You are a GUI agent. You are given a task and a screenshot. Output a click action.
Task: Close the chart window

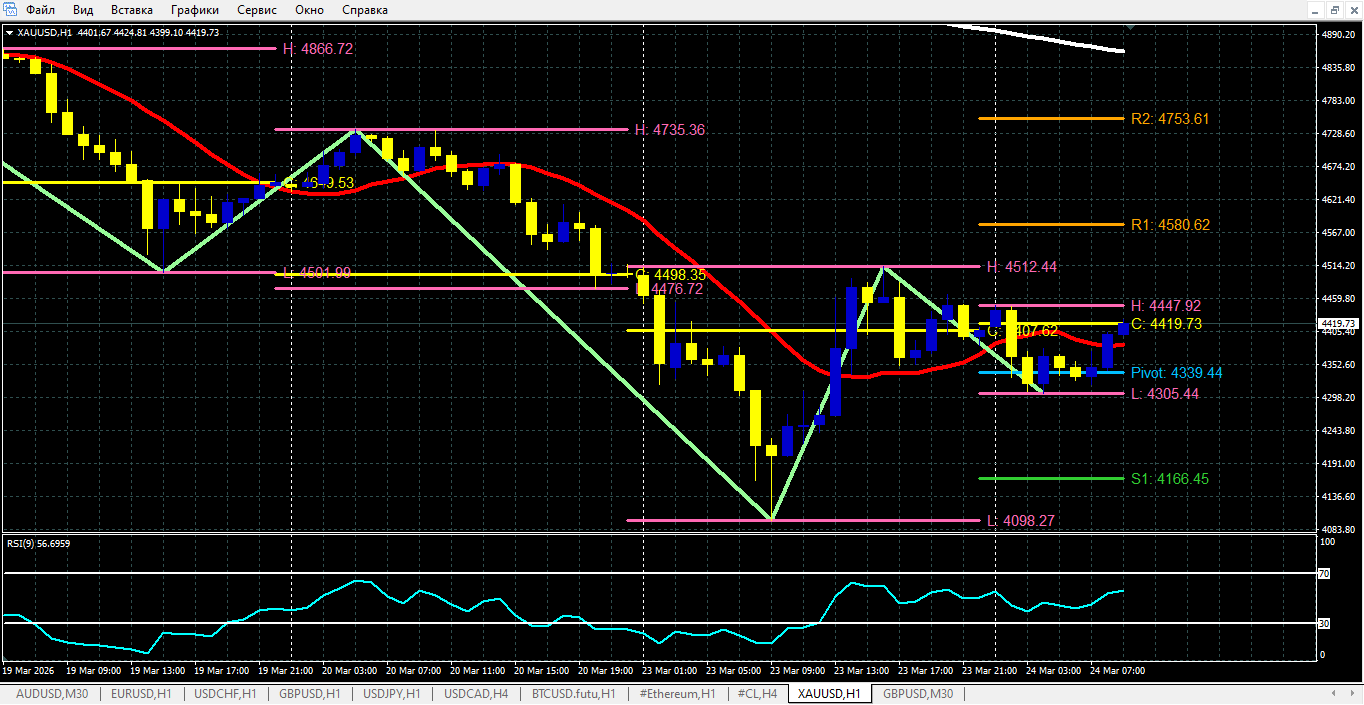pos(1353,9)
